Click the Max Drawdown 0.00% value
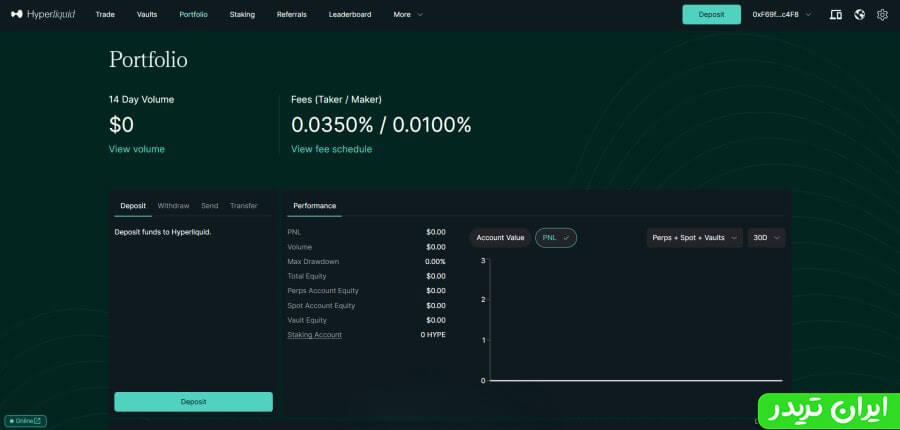Screen dimensions: 900x430 435,261
